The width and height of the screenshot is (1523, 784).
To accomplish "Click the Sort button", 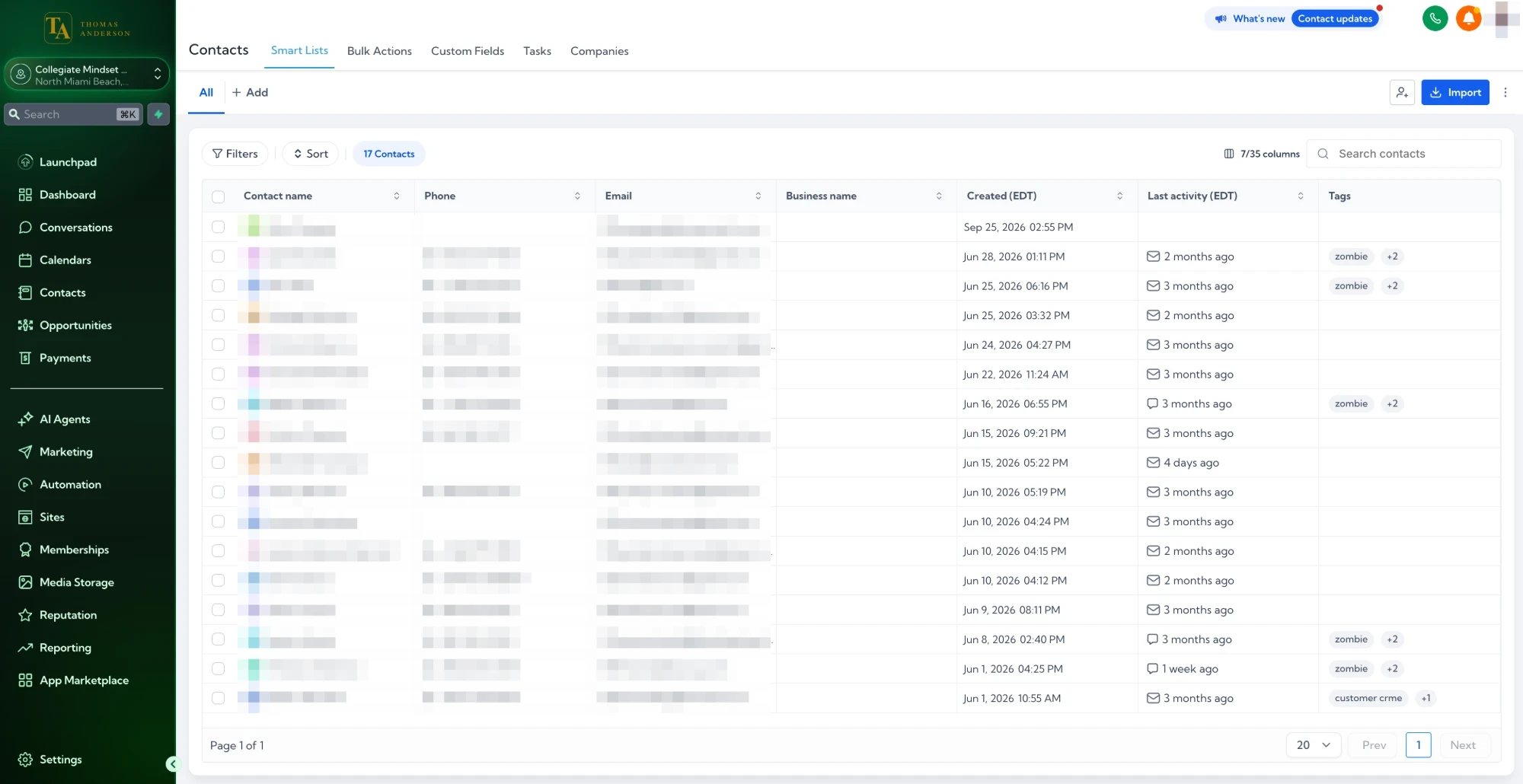I will 311,154.
